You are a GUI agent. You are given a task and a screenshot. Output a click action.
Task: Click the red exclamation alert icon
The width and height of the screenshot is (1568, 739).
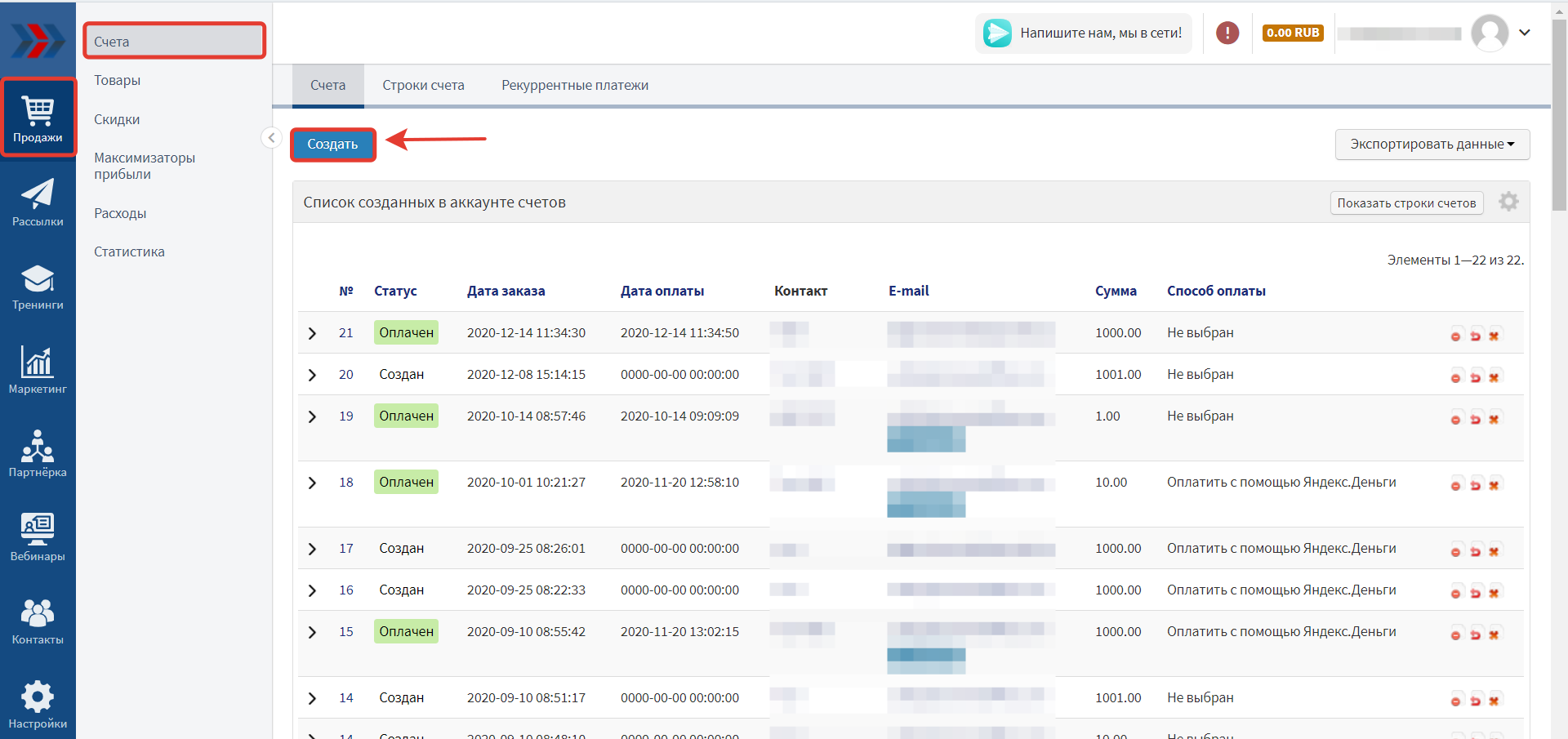point(1227,33)
